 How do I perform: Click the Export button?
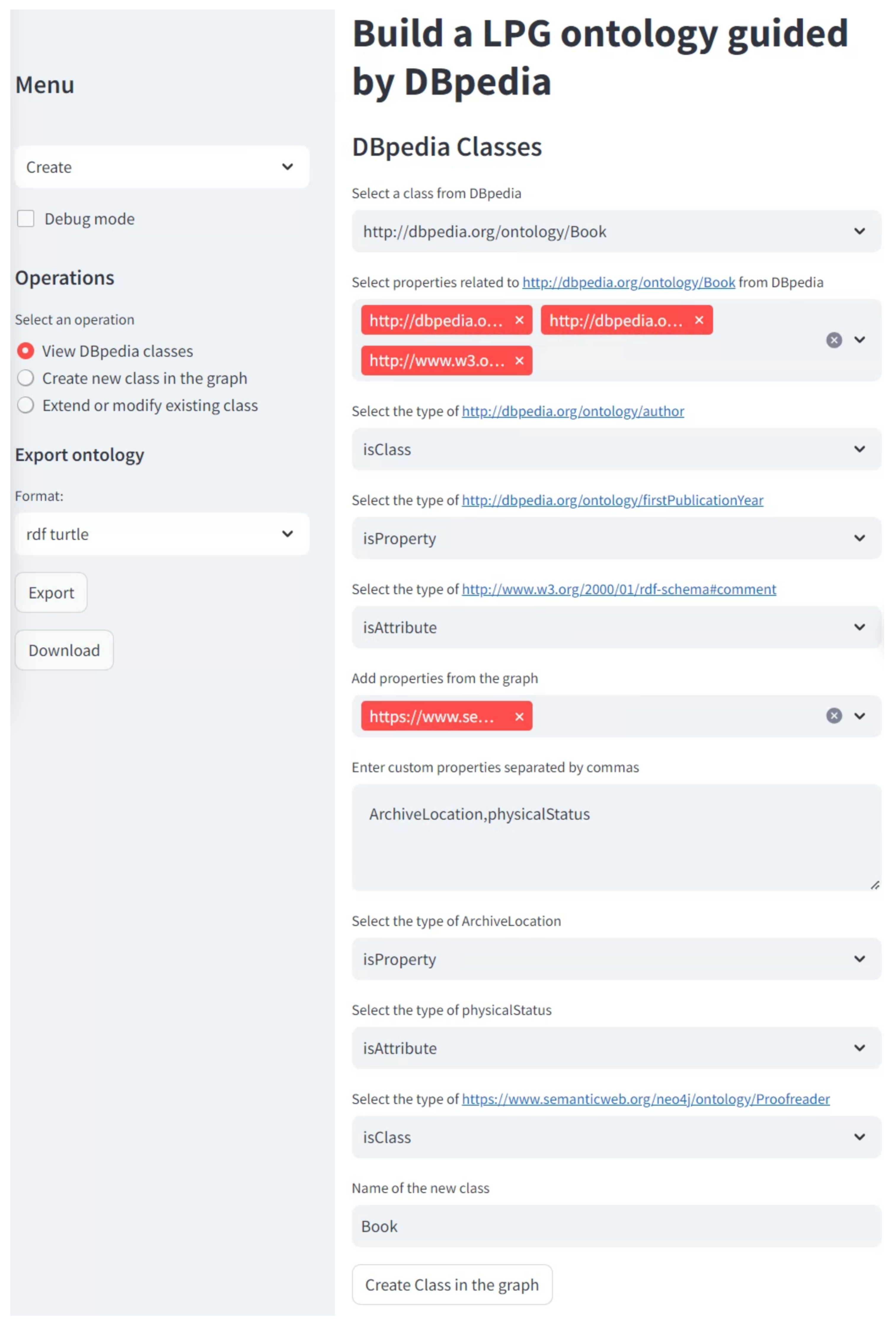coord(51,593)
